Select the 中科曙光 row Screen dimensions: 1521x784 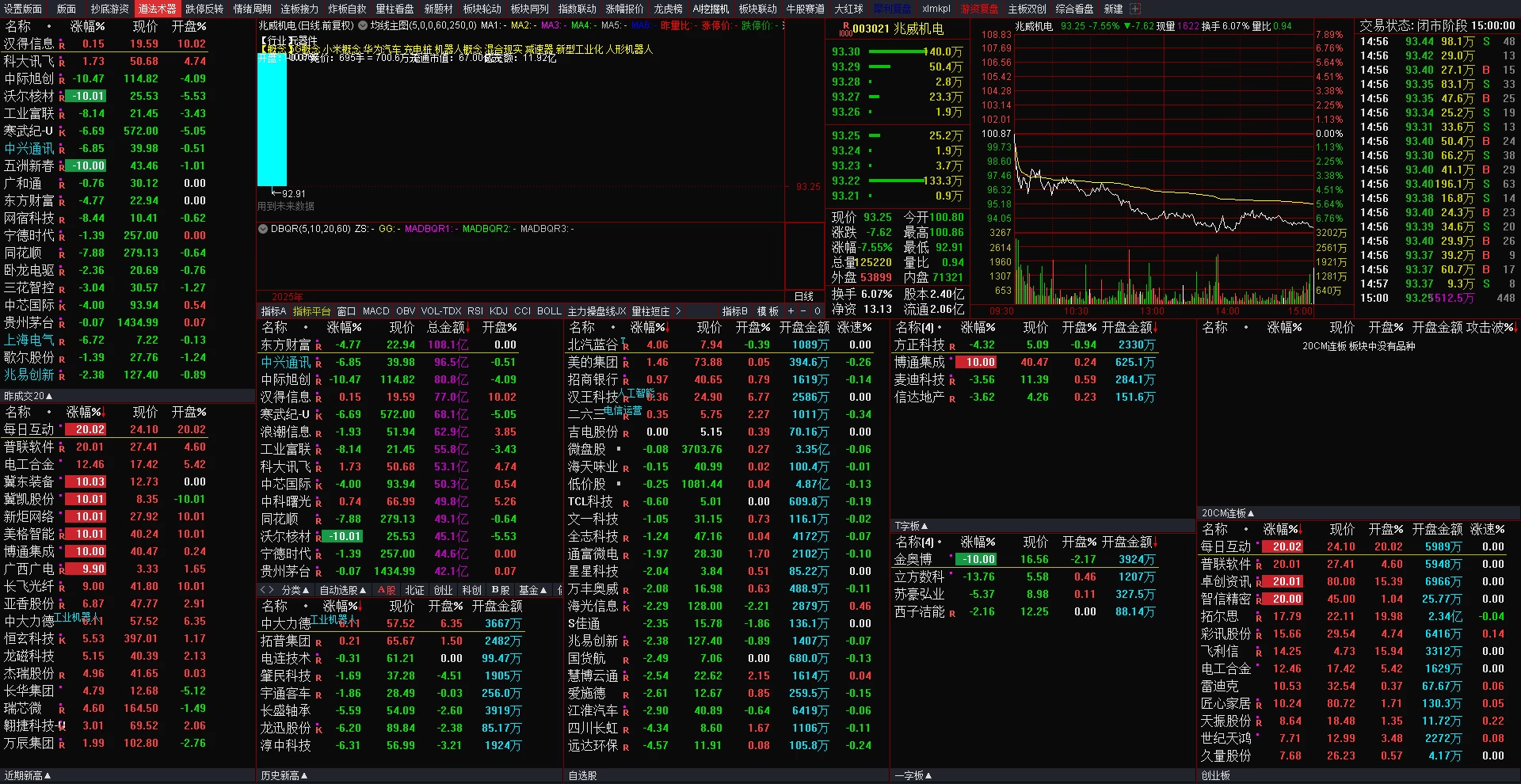(410, 501)
